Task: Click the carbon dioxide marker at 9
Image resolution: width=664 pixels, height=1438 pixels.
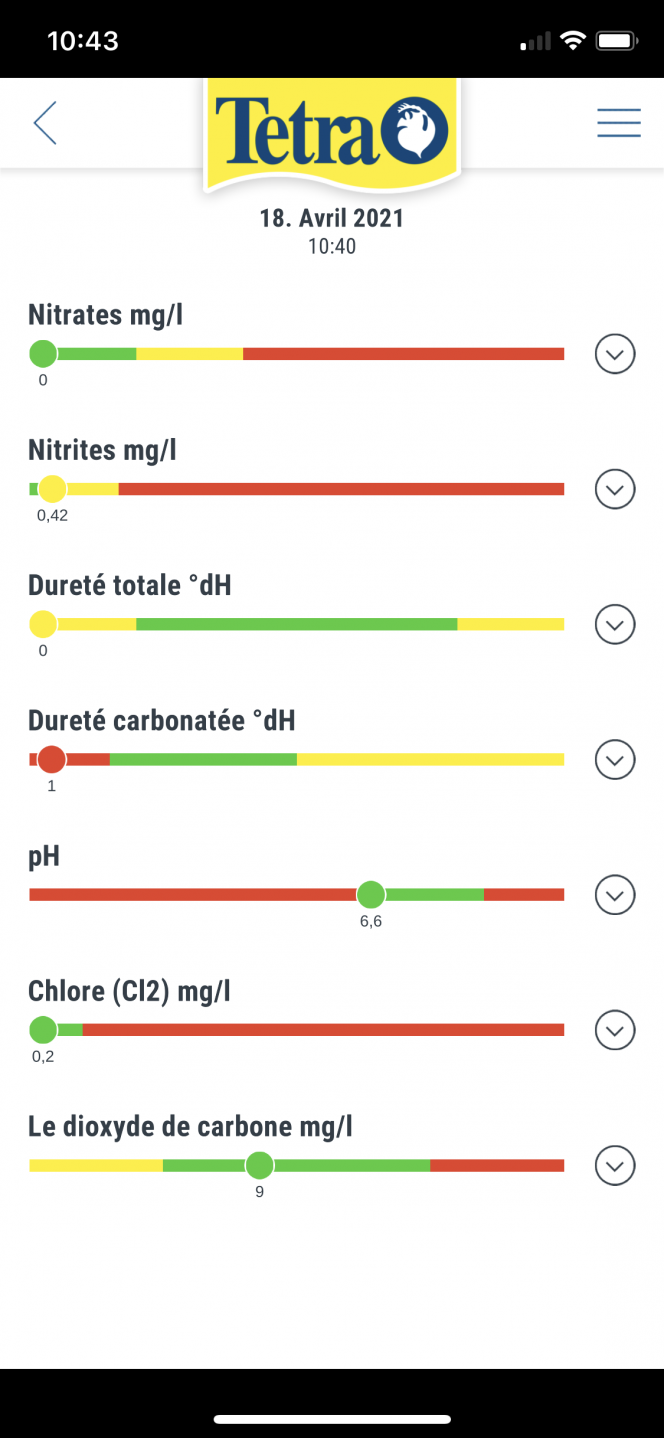Action: tap(259, 1165)
